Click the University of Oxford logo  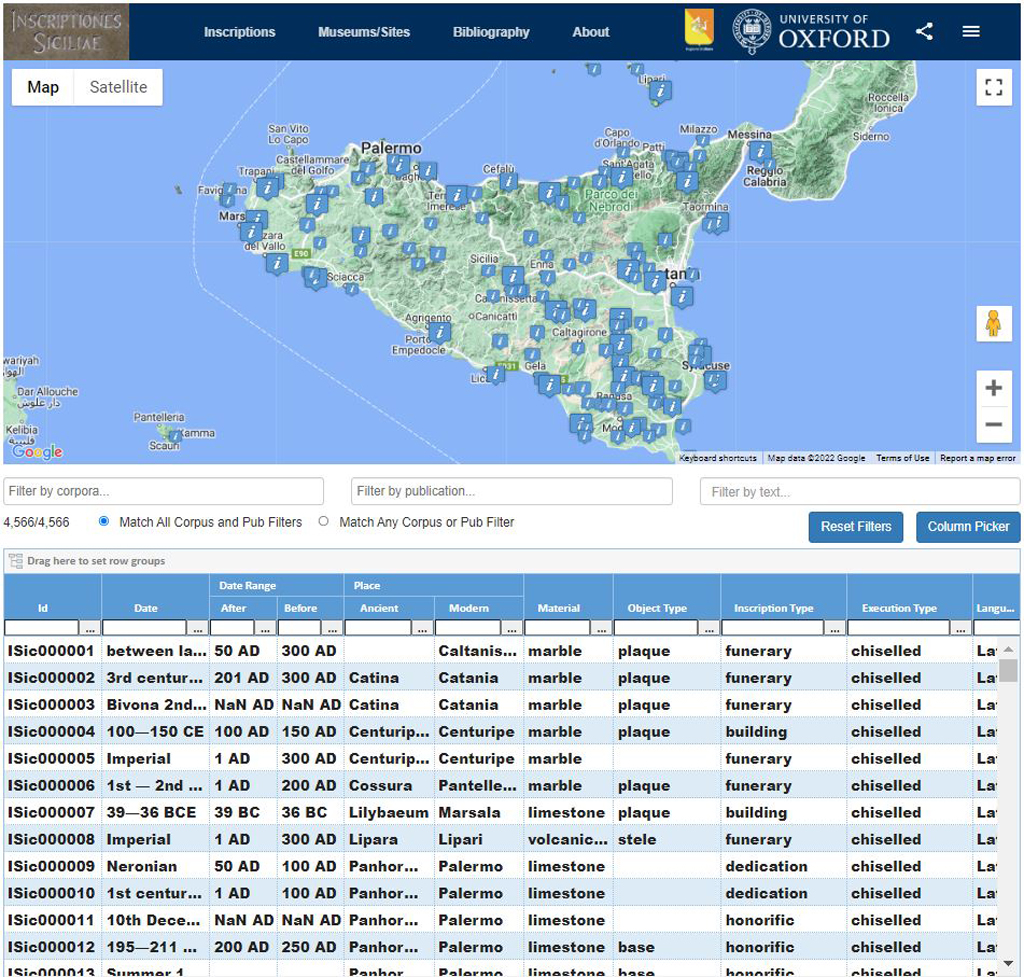(811, 31)
